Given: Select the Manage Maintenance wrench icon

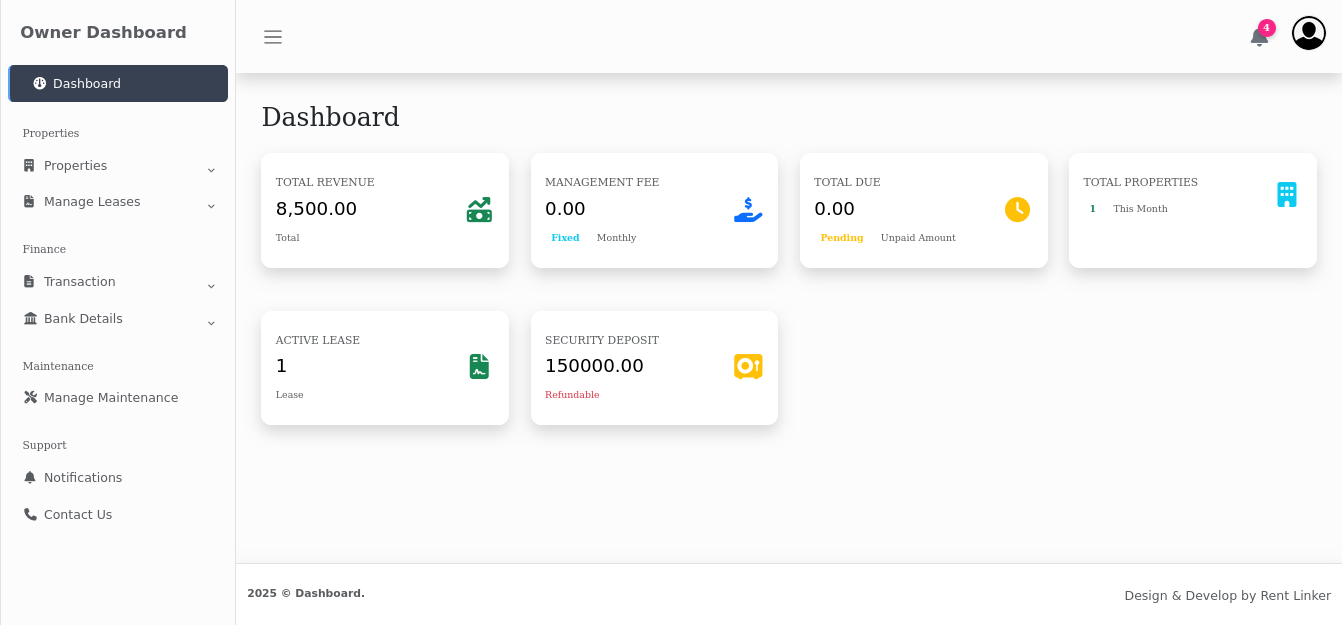Looking at the screenshot, I should [29, 397].
